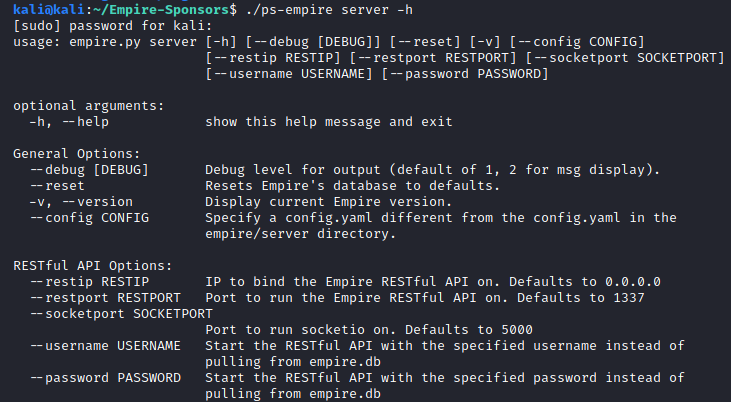
Task: Click the ./ps-empire server -h command text
Action: click(x=329, y=9)
